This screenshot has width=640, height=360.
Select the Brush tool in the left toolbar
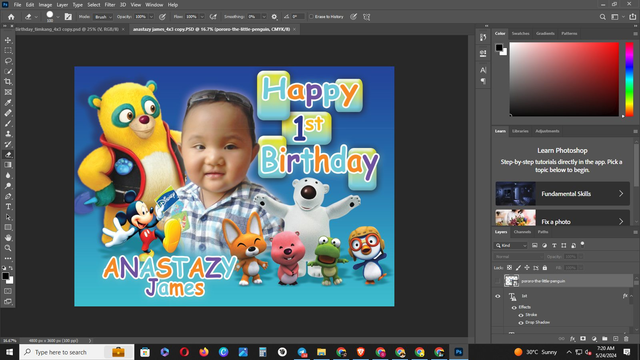(8, 123)
